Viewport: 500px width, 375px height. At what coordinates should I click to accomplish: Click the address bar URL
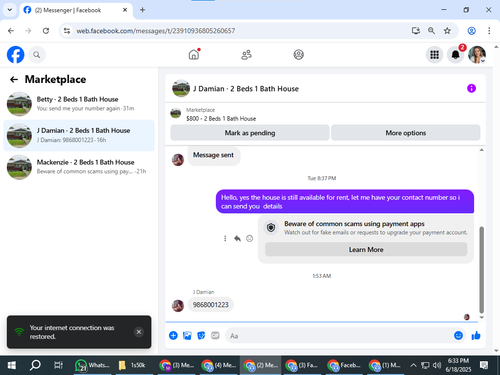[x=156, y=31]
